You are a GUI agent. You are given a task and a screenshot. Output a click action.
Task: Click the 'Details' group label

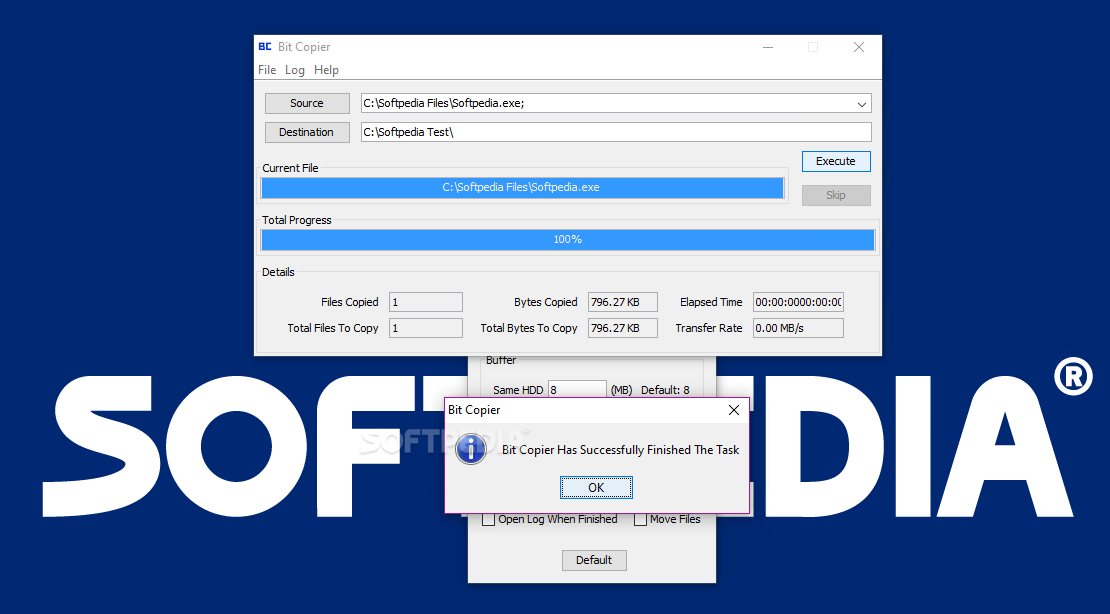point(278,272)
